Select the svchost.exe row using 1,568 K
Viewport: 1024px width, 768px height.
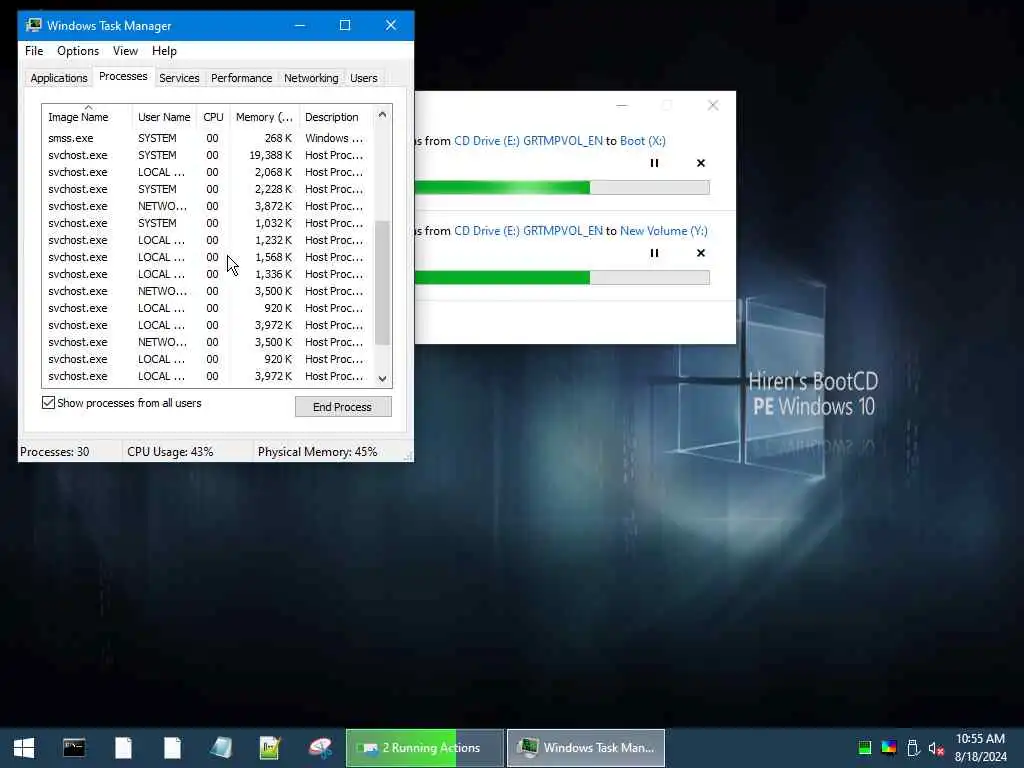click(208, 257)
